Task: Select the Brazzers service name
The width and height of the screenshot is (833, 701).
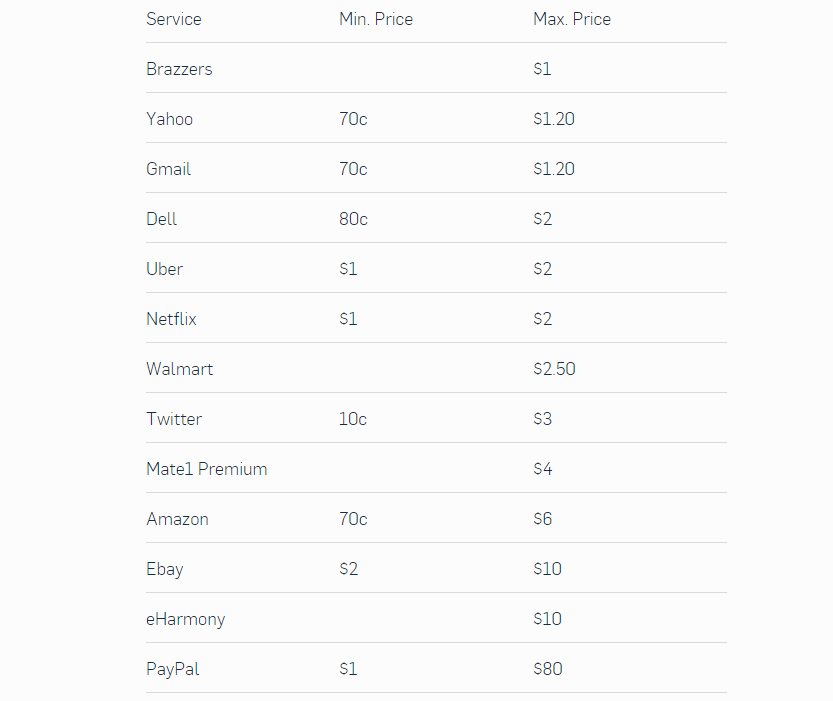Action: coord(179,69)
